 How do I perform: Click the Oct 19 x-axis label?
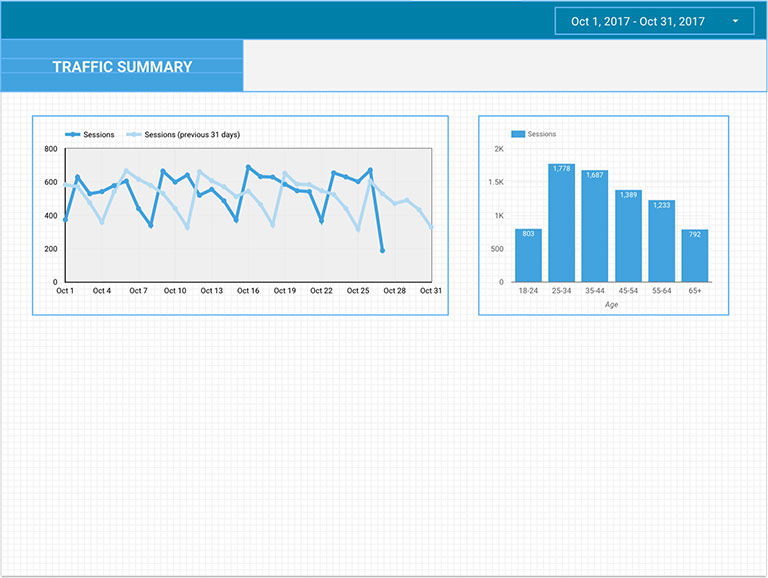click(x=285, y=290)
